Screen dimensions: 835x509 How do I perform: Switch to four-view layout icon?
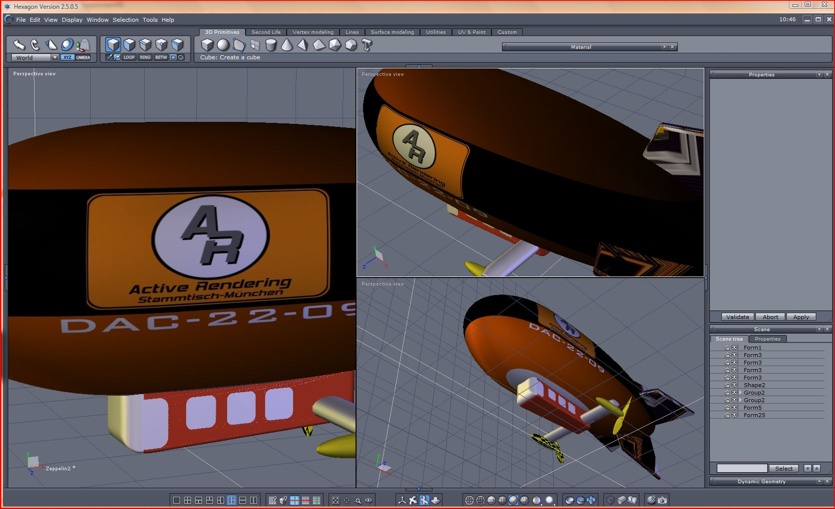pos(187,500)
